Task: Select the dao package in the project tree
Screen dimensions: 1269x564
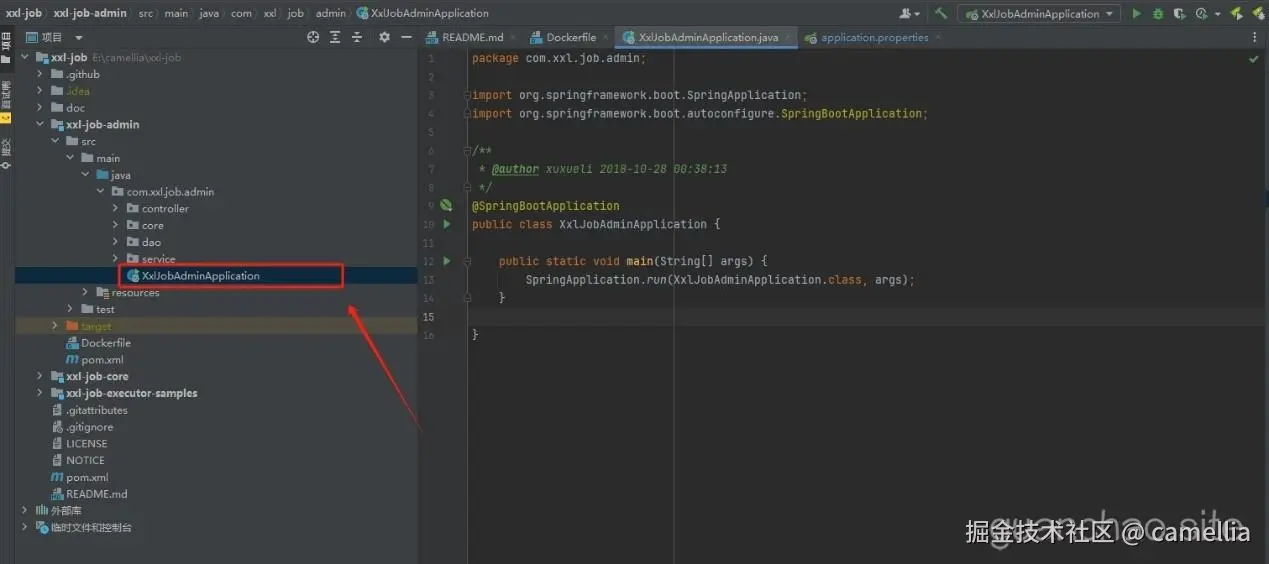Action: pyautogui.click(x=151, y=242)
